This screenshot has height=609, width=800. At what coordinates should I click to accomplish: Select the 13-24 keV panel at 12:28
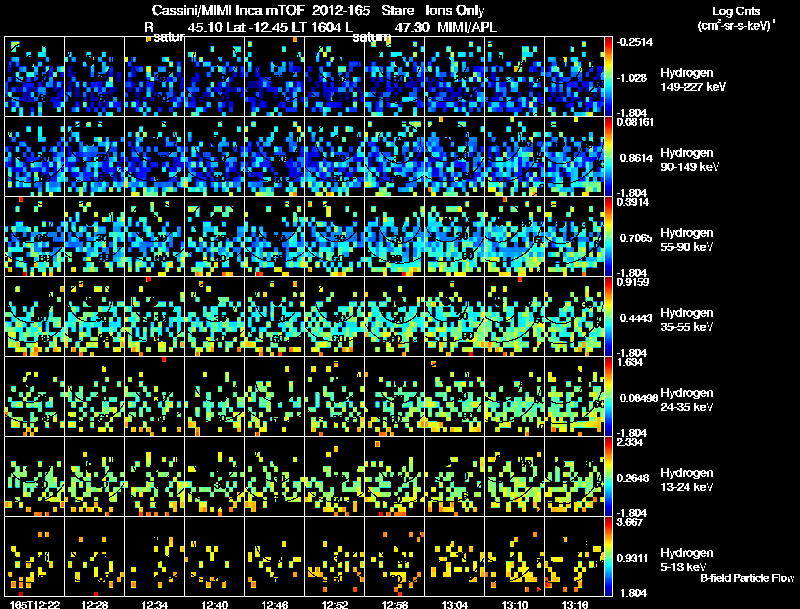(94, 476)
